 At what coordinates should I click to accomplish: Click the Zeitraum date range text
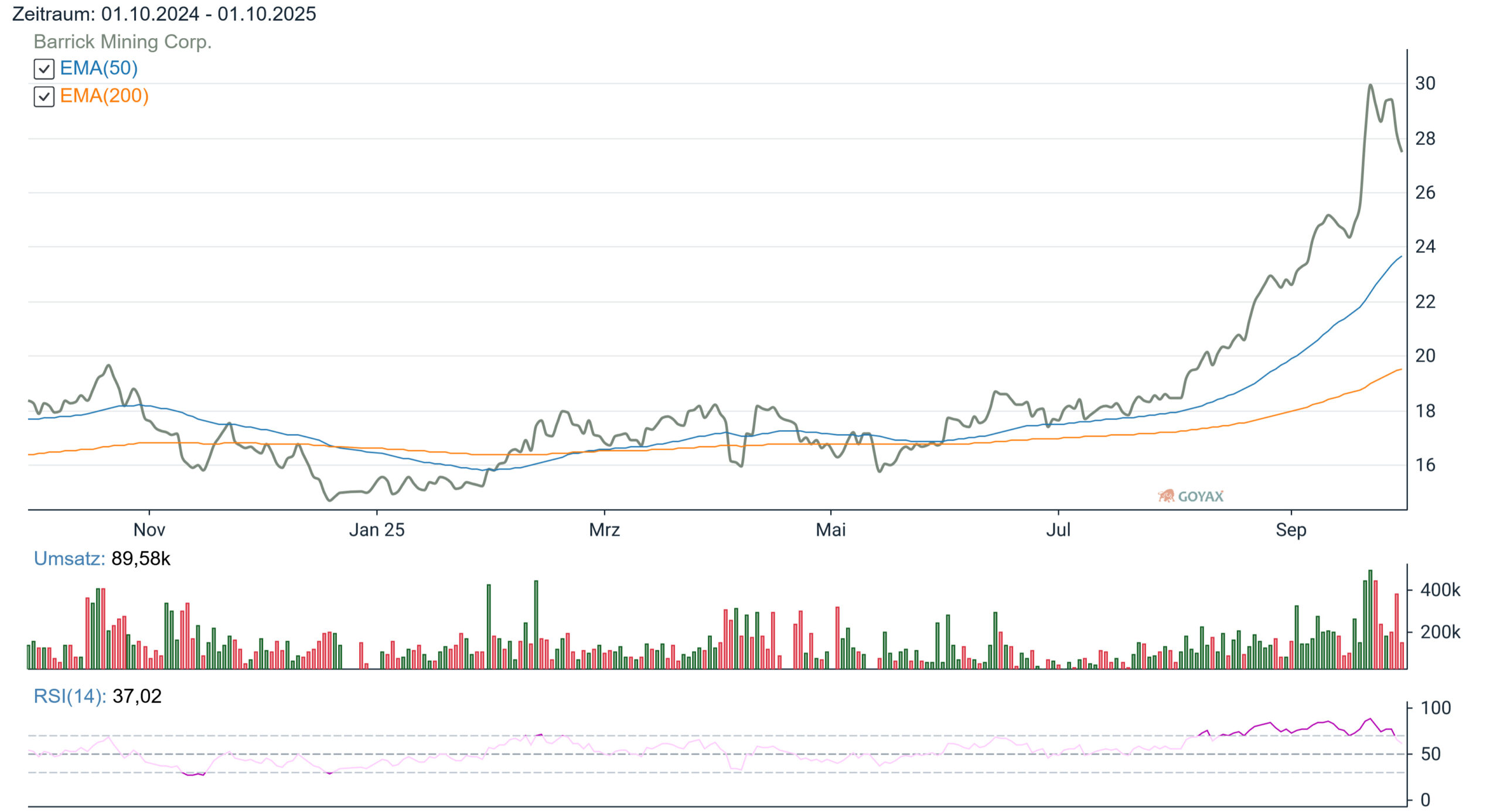pos(164,13)
